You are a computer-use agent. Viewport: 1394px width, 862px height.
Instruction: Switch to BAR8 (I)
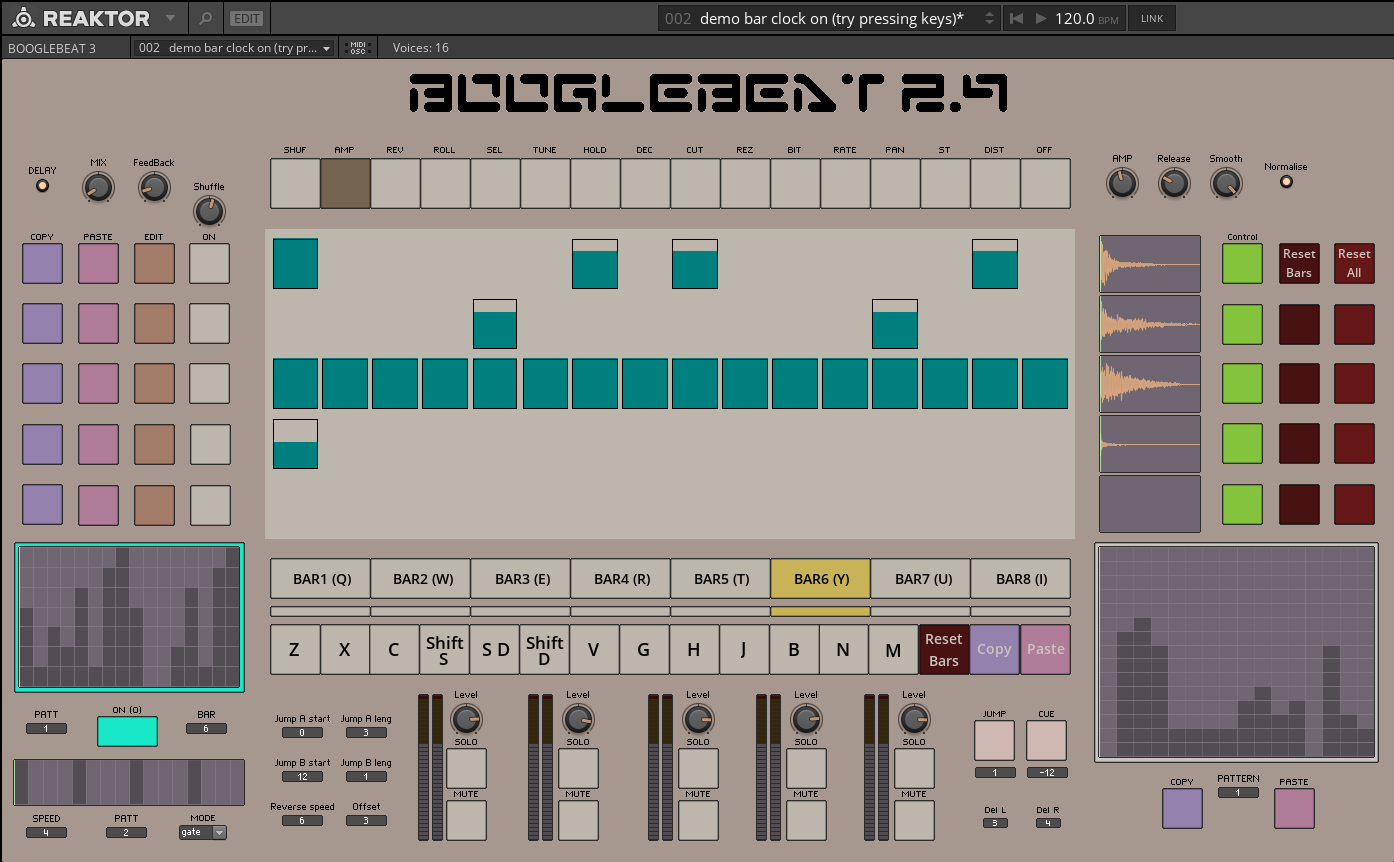[x=1021, y=579]
